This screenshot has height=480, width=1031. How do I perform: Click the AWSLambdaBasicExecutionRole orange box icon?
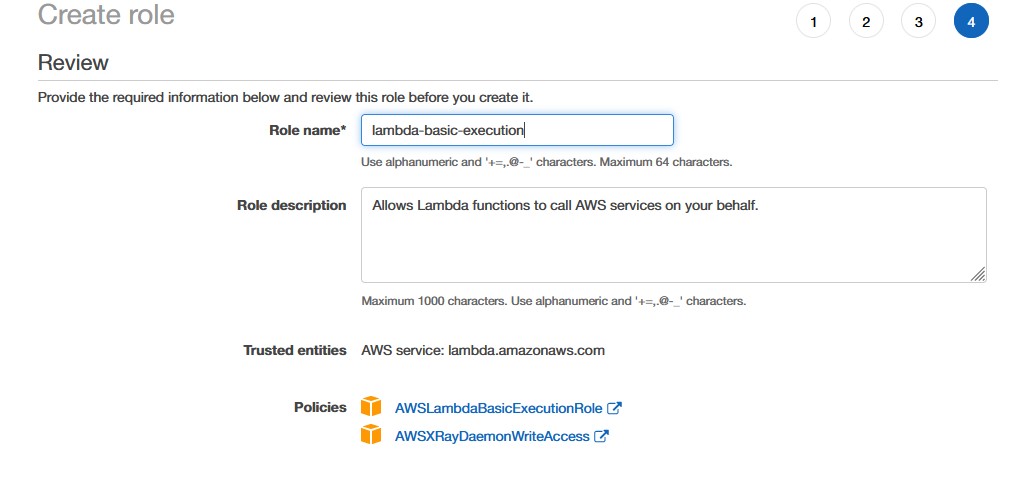point(371,406)
